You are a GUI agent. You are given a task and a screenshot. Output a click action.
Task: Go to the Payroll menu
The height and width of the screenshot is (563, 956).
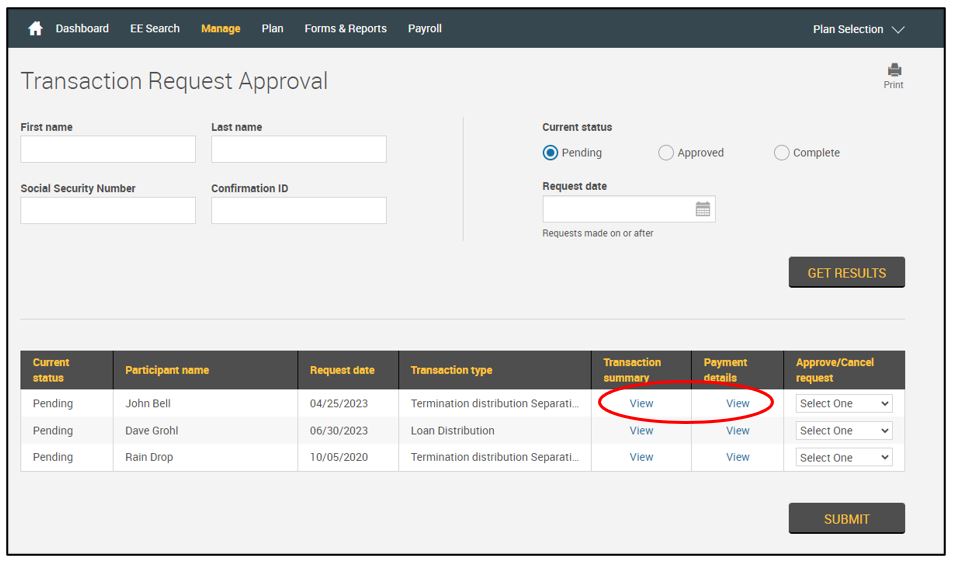[425, 29]
